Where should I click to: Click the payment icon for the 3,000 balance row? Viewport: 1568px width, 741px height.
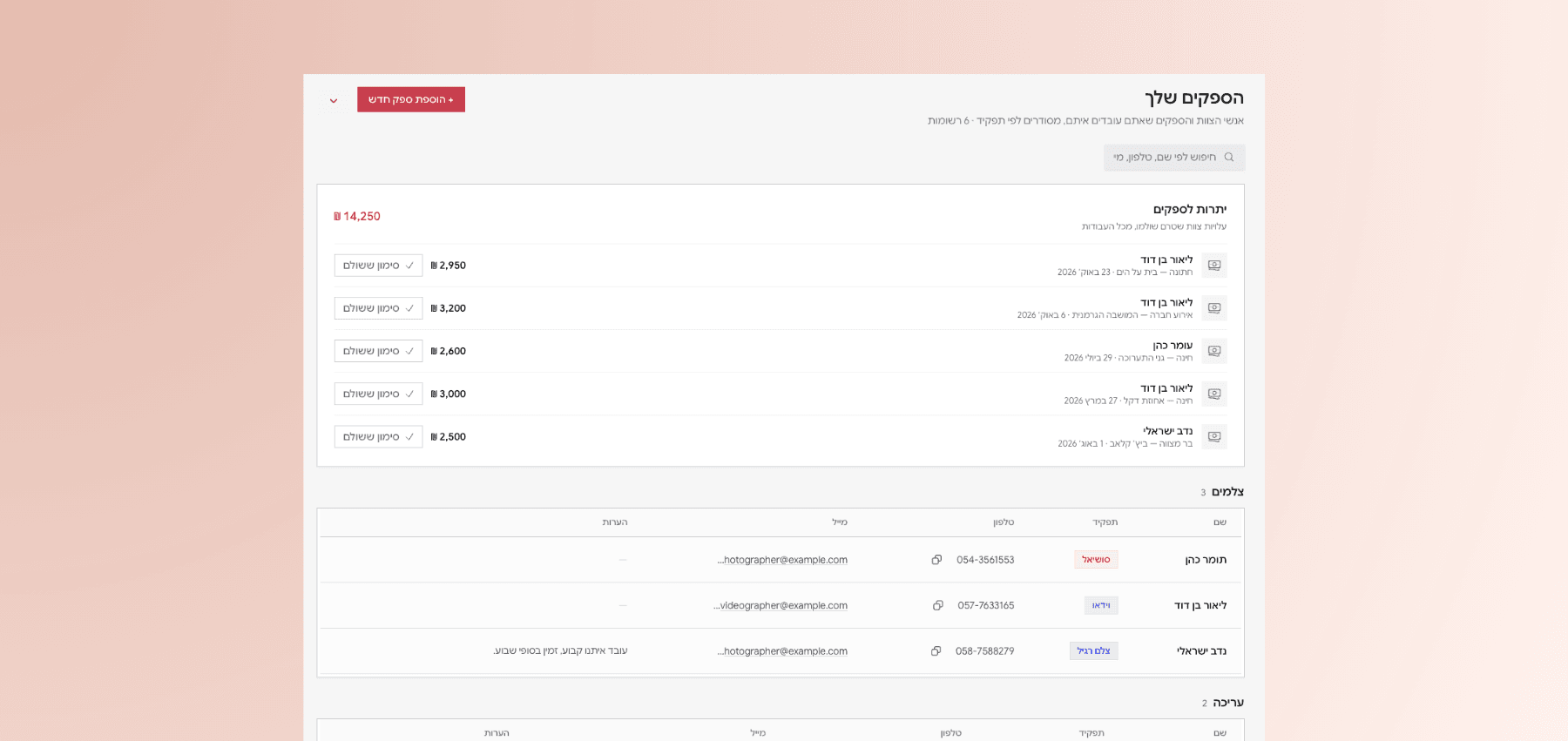1214,394
